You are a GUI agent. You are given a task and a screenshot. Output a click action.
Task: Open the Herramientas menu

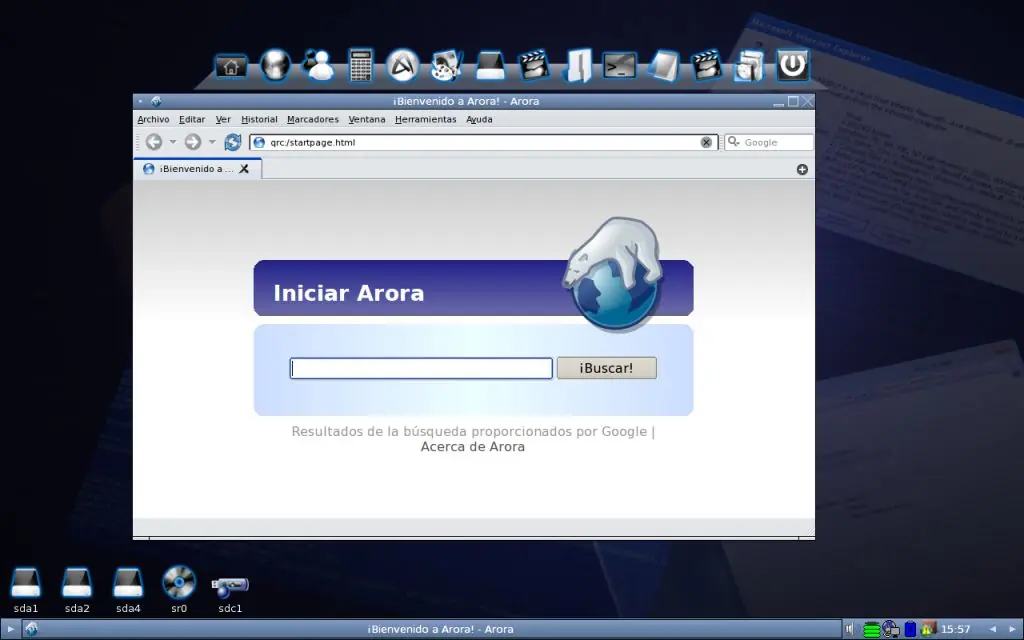[x=425, y=120]
